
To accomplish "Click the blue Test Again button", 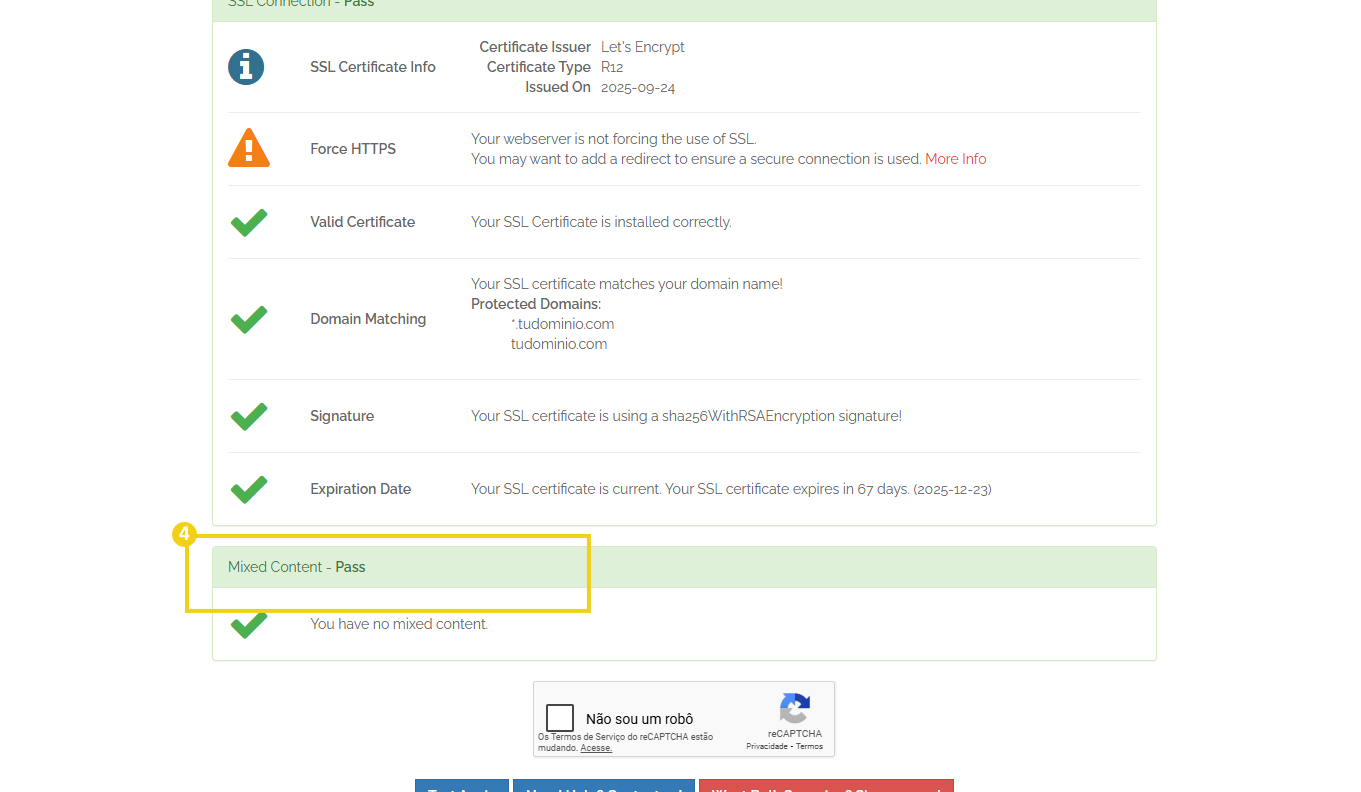I will 461,789.
